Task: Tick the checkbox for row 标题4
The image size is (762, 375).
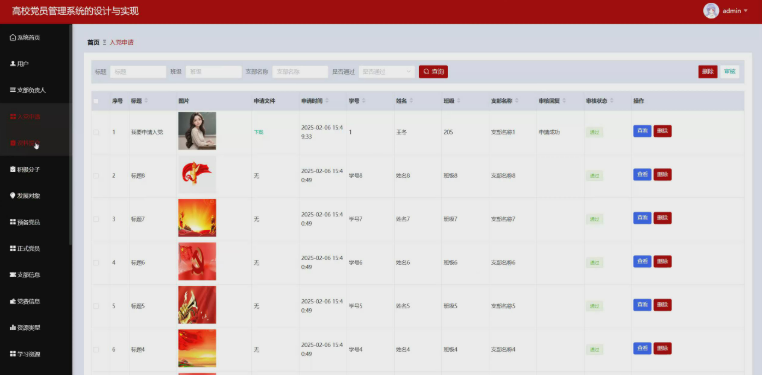Action: (x=96, y=349)
